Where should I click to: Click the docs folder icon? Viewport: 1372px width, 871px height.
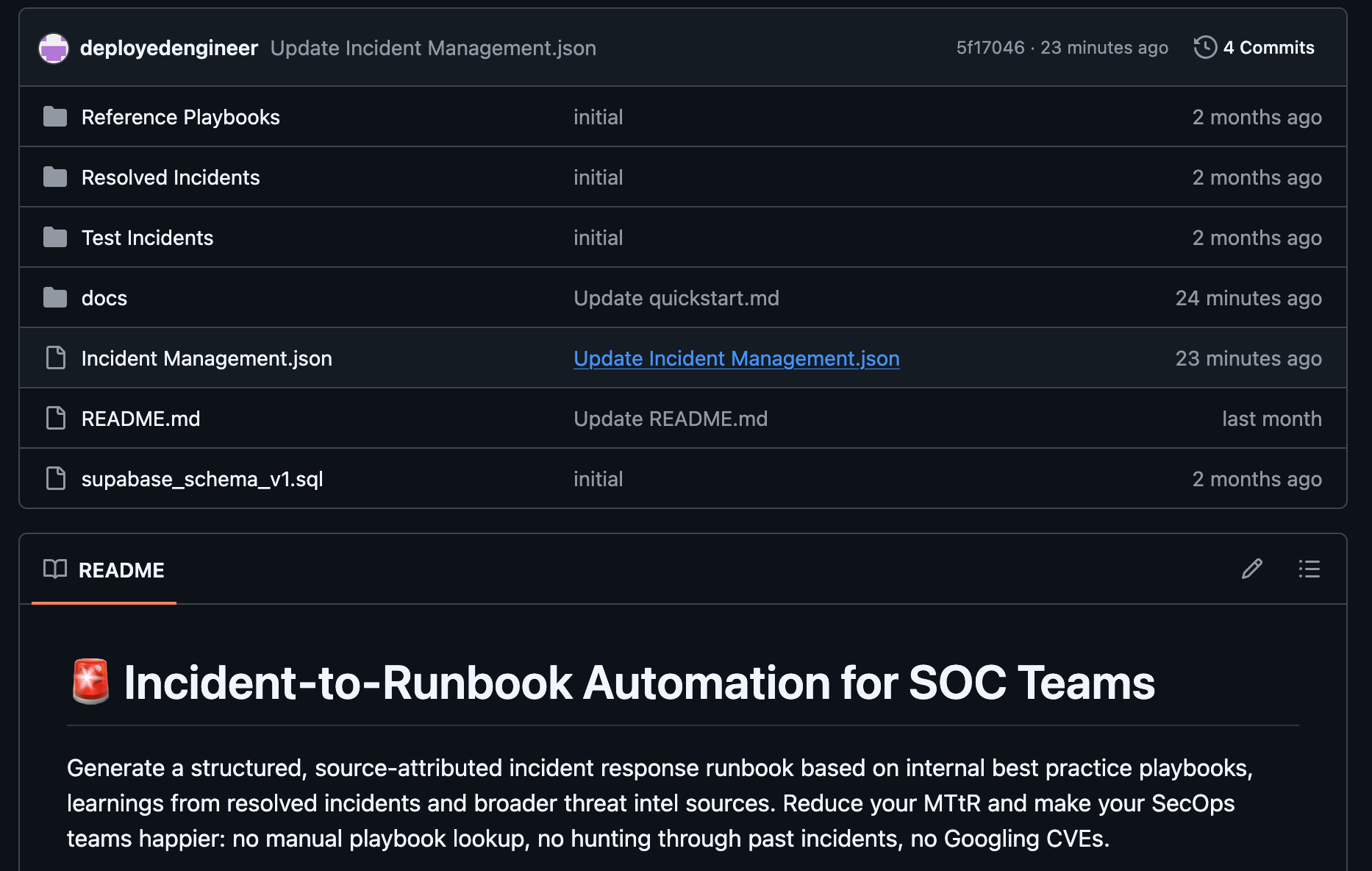click(x=55, y=298)
